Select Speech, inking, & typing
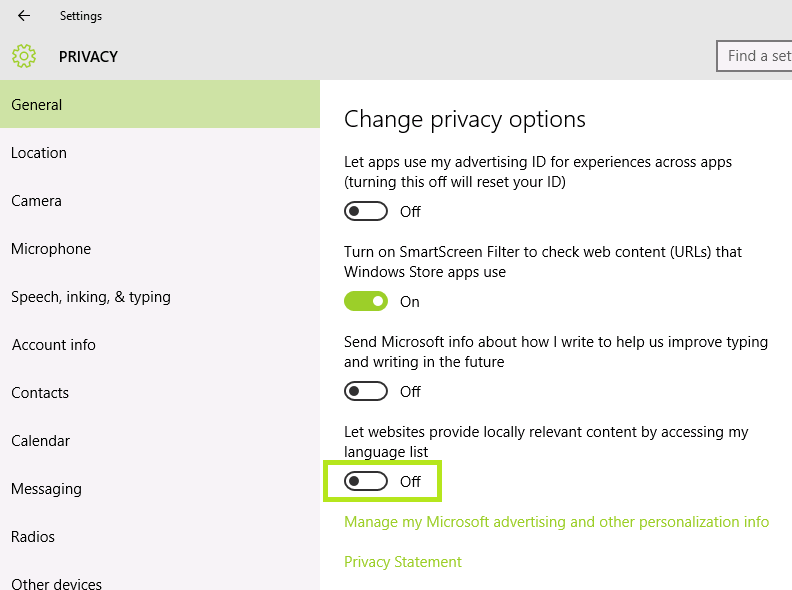Viewport: 792px width, 590px height. coord(91,297)
